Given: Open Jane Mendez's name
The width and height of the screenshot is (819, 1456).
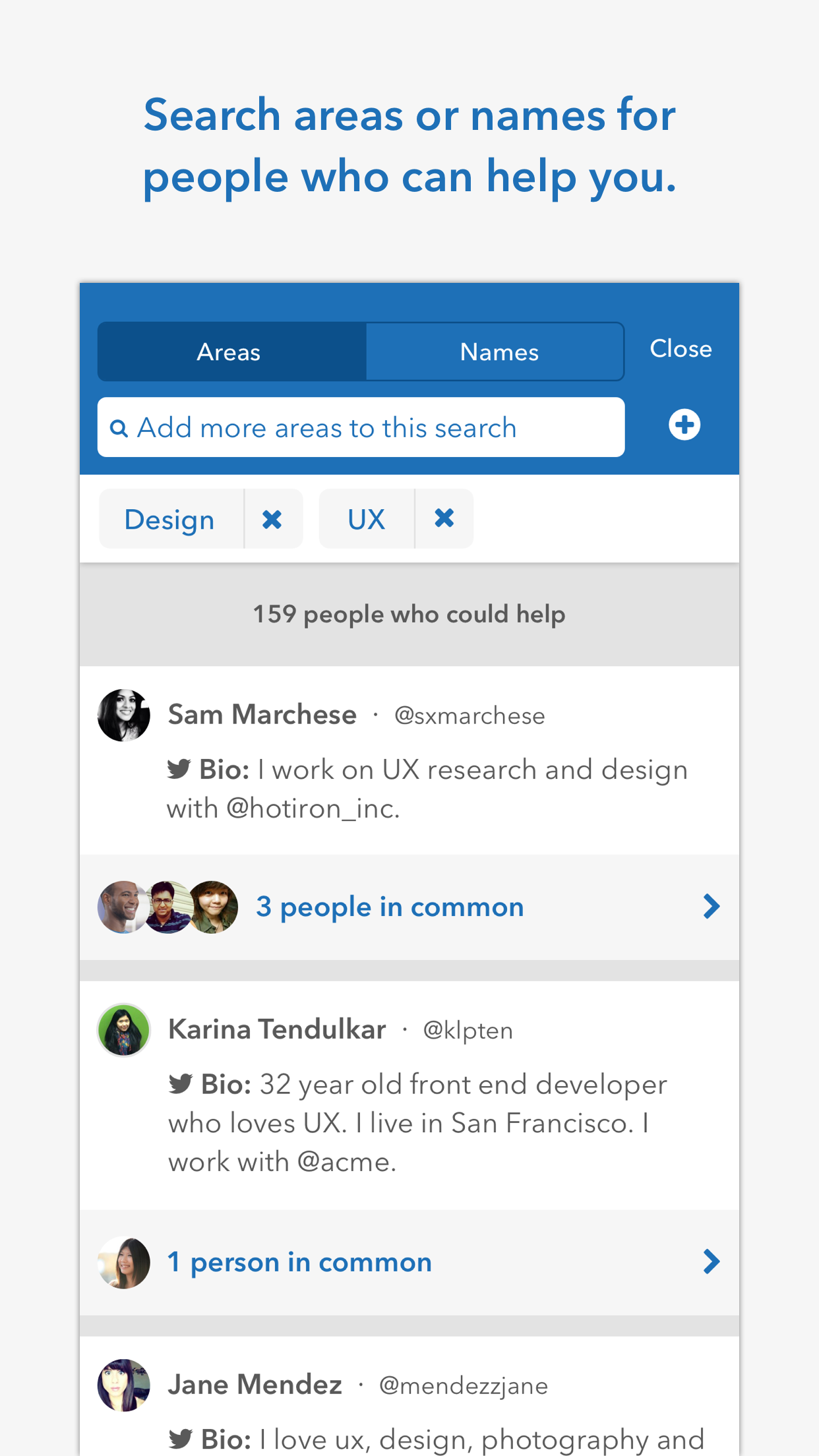Looking at the screenshot, I should [255, 1385].
